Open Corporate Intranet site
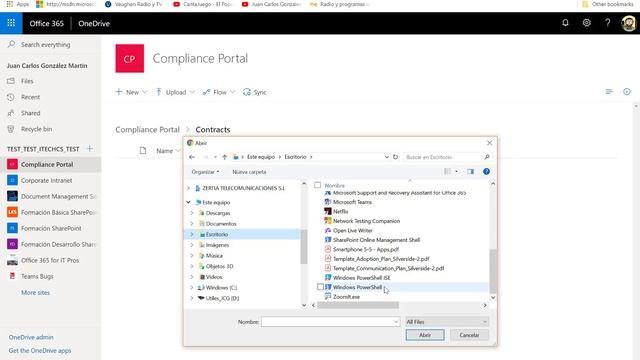This screenshot has width=640, height=360. pyautogui.click(x=46, y=180)
